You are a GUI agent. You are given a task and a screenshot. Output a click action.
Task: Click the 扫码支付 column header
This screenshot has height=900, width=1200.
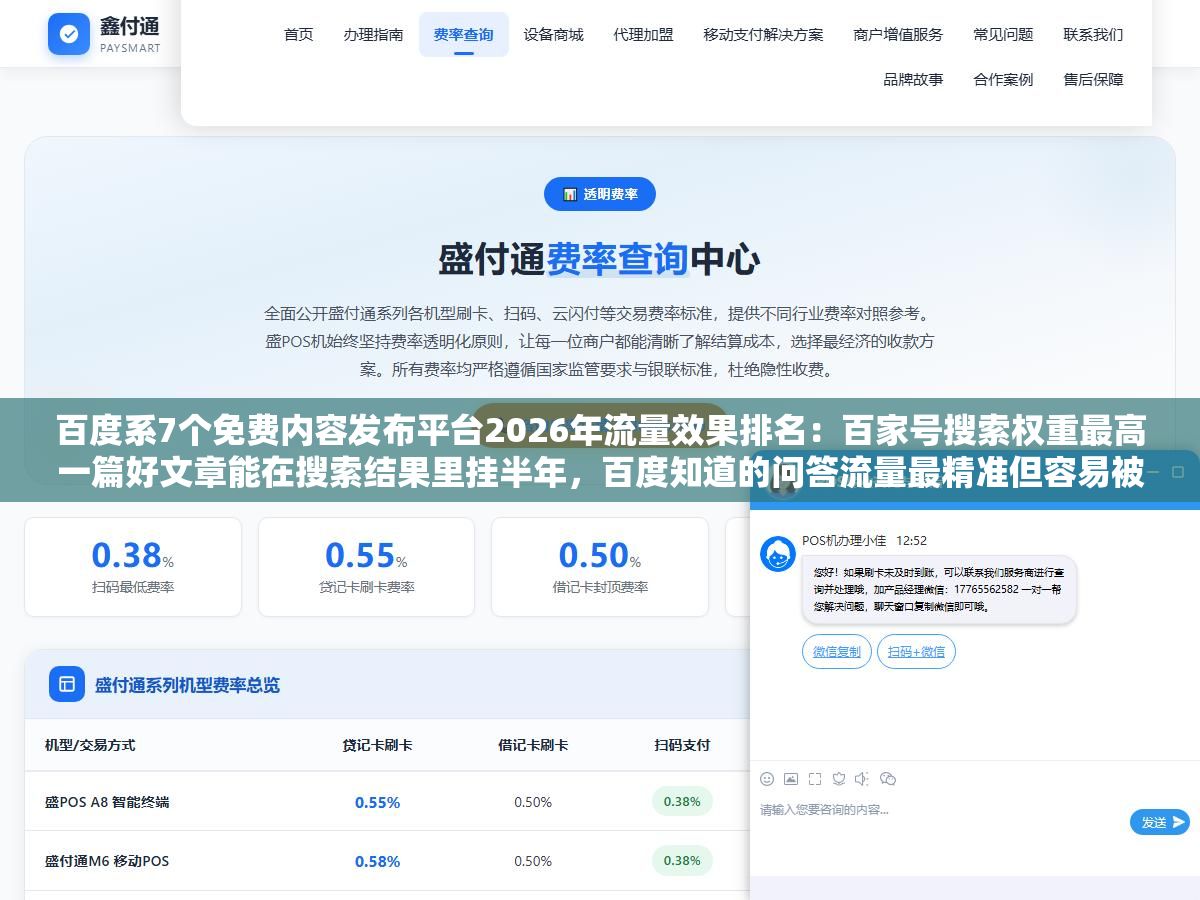682,745
